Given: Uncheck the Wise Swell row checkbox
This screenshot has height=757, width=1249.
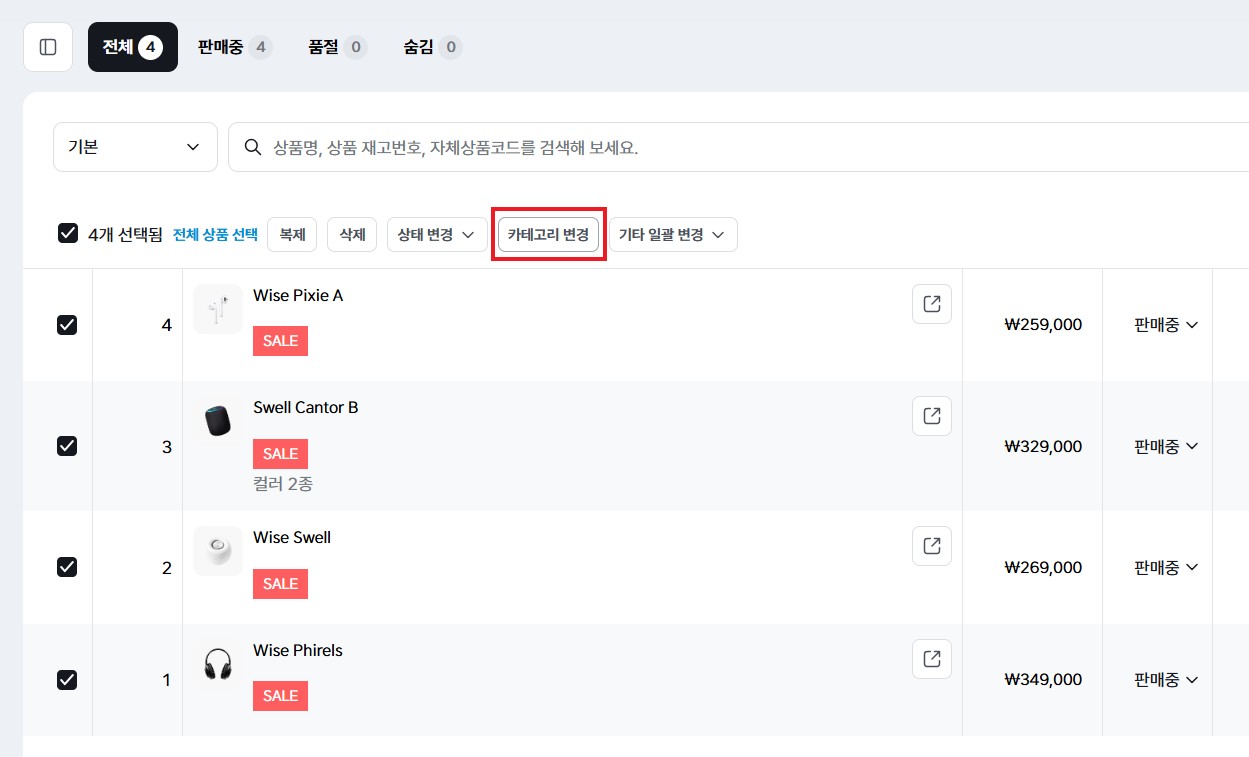Looking at the screenshot, I should pos(67,567).
